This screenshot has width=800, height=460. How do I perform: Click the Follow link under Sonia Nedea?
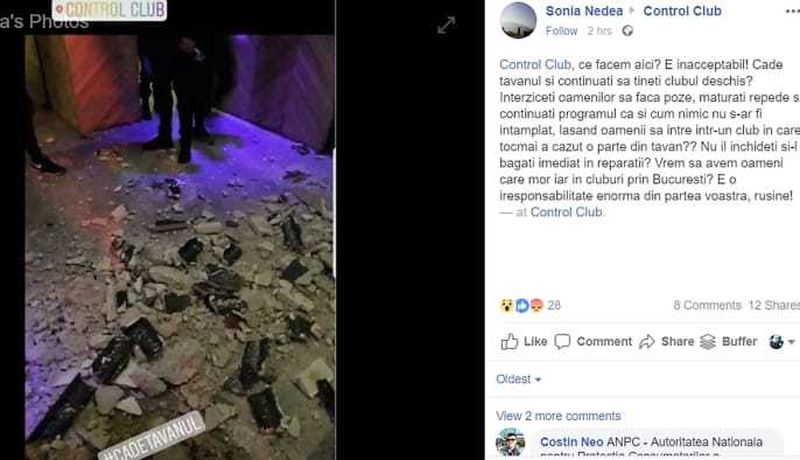pos(561,31)
